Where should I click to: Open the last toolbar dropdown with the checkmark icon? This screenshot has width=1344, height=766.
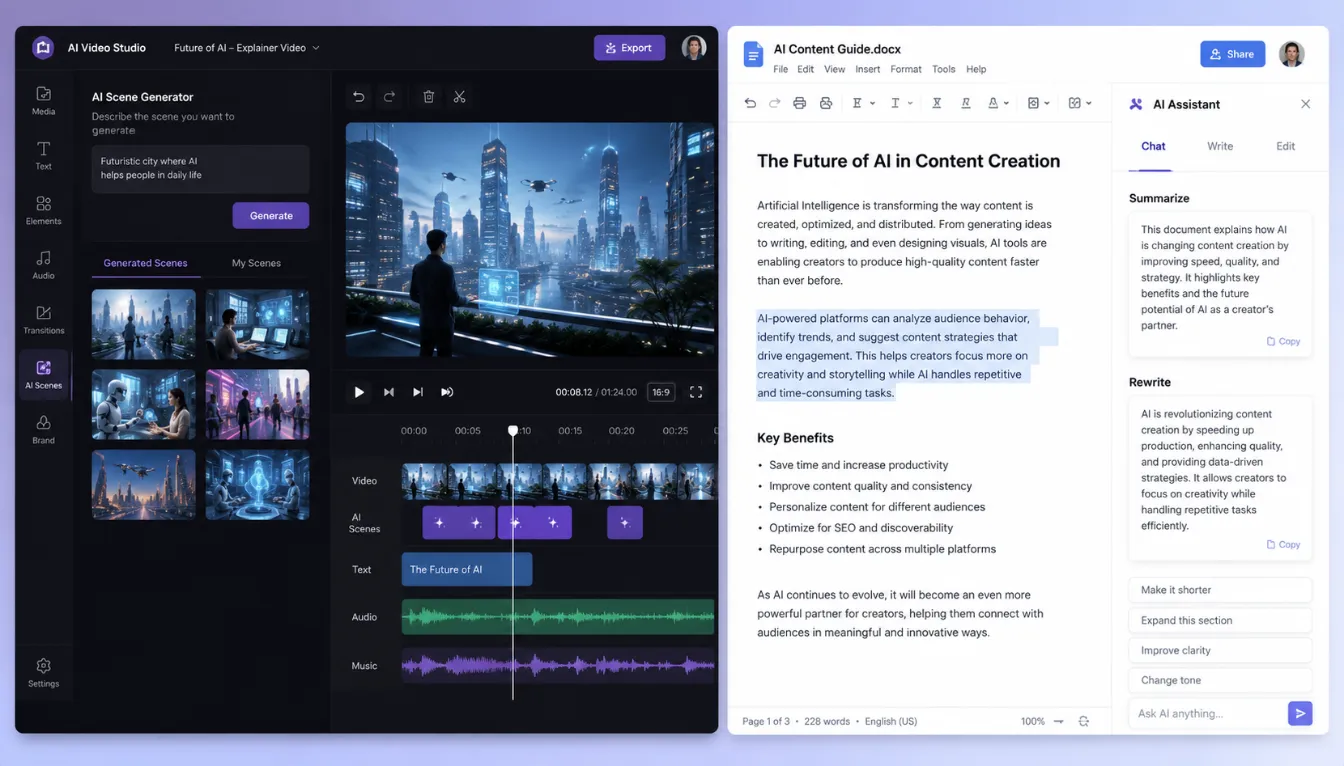pyautogui.click(x=1080, y=103)
